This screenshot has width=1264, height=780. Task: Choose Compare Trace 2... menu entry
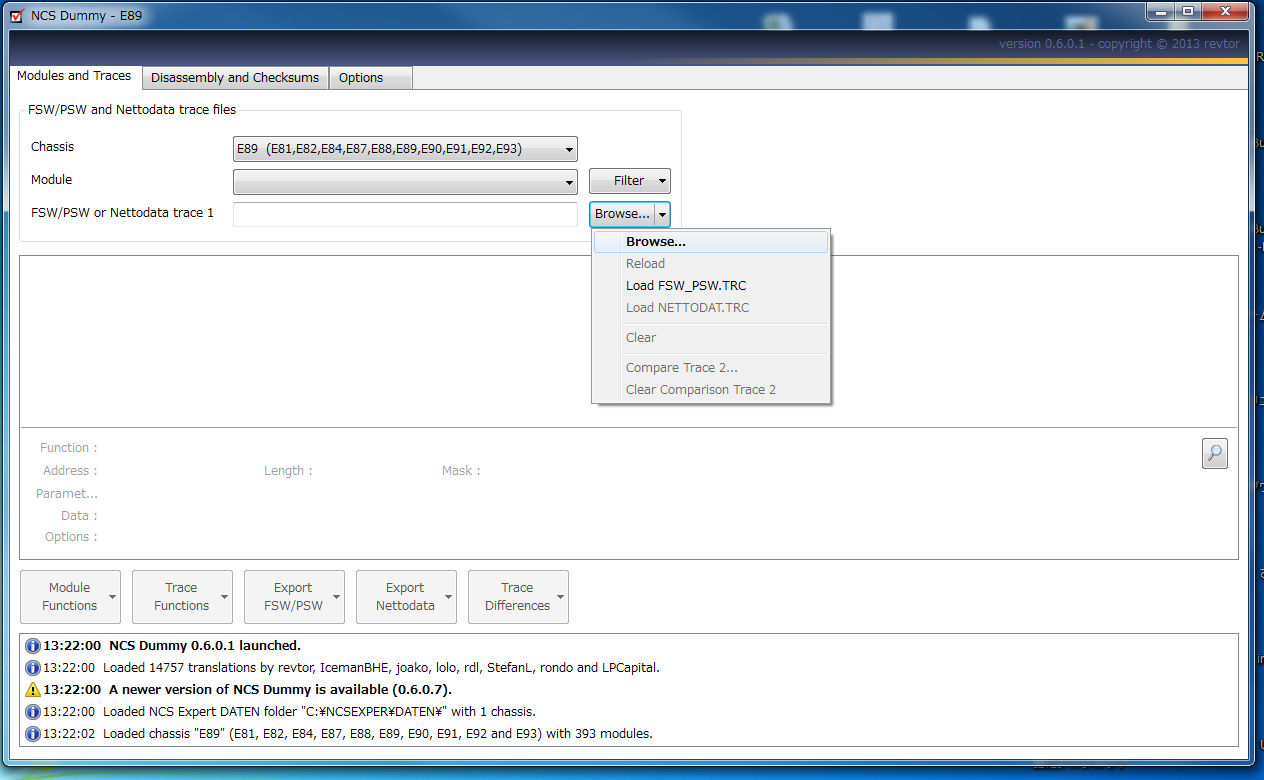[711, 368]
